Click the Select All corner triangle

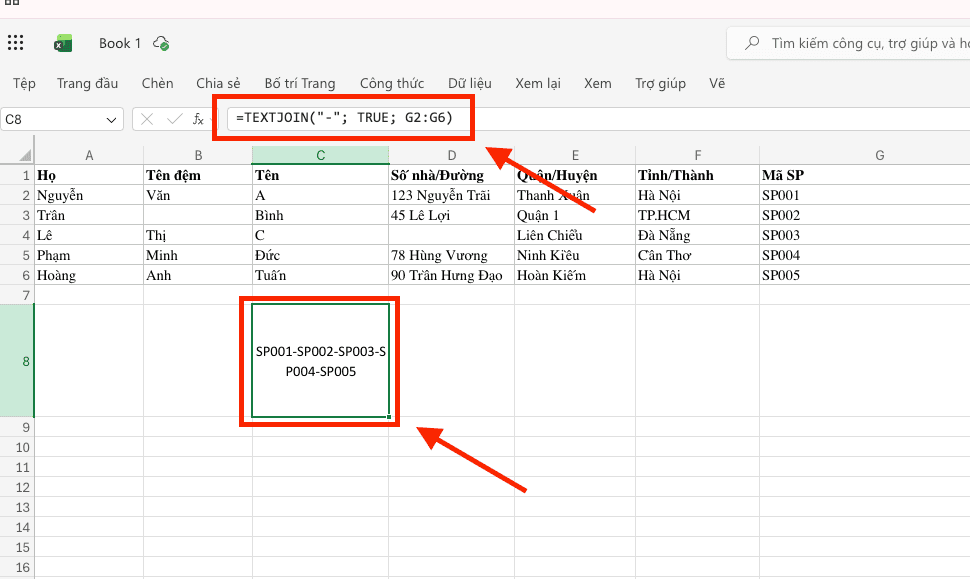[25, 155]
